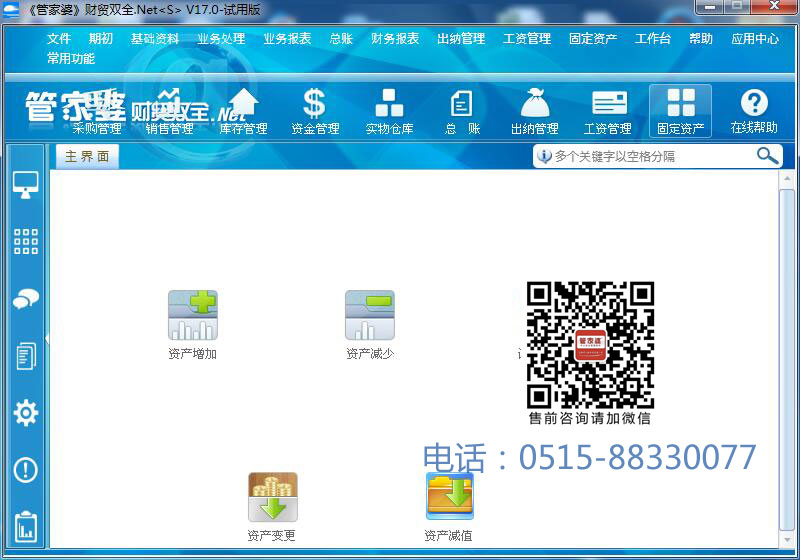
Task: Open the chat bubbles sidebar icon
Action: coord(26,299)
